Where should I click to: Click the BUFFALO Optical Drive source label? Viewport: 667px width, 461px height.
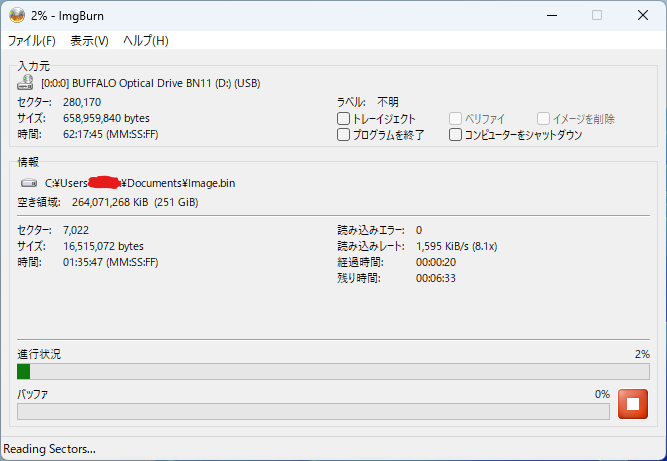[x=150, y=84]
